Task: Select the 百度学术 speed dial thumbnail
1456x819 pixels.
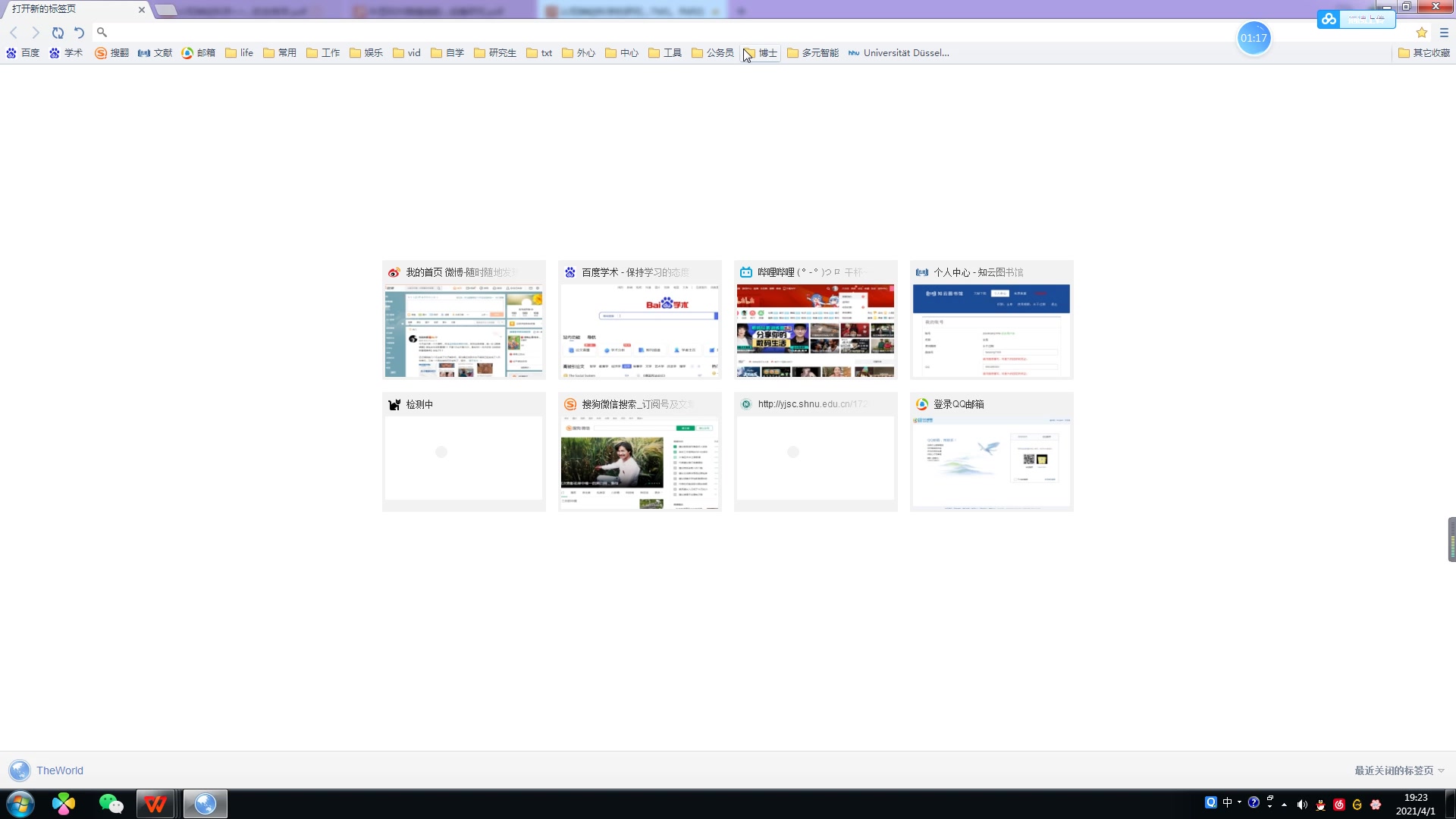Action: [639, 319]
